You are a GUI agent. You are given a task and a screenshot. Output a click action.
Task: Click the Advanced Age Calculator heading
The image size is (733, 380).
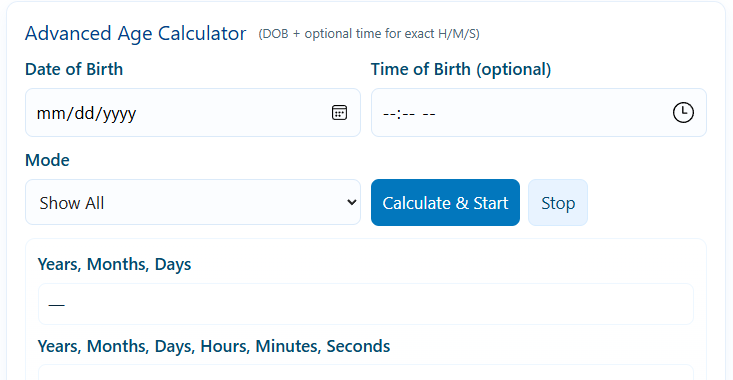(136, 34)
